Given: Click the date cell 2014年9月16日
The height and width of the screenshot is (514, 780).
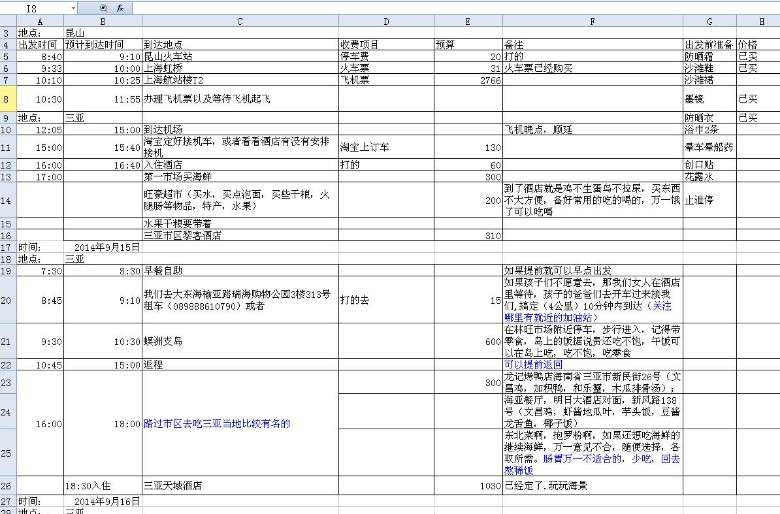Looking at the screenshot, I should (x=103, y=501).
